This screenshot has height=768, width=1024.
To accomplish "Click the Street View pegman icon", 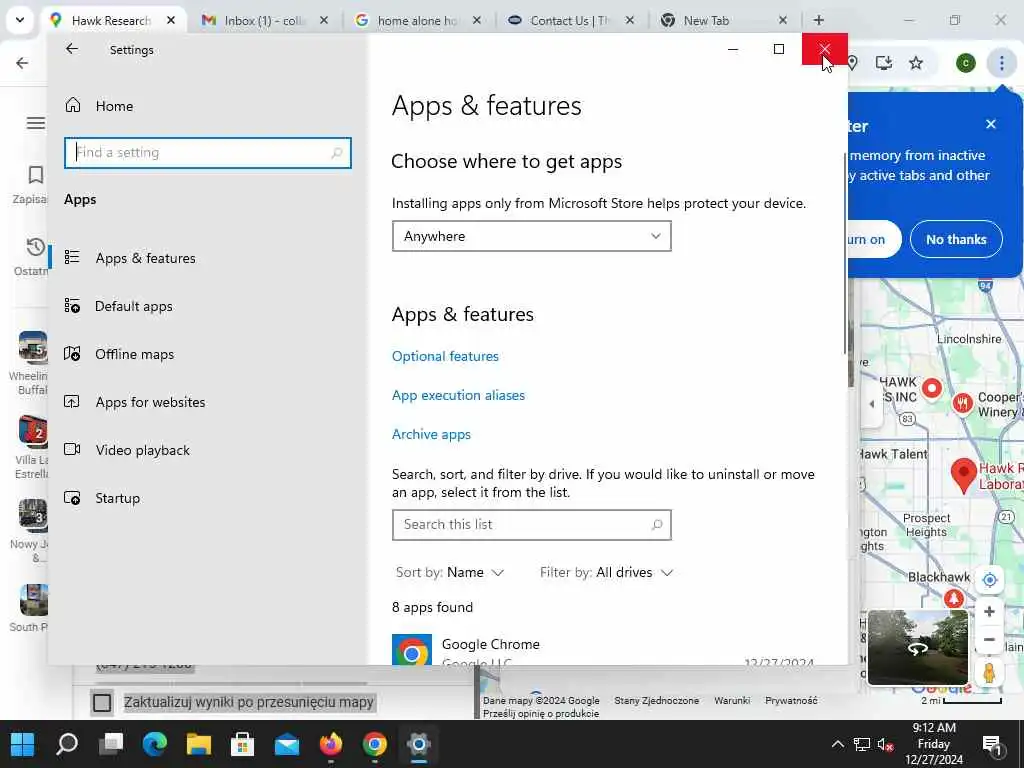I will click(989, 672).
